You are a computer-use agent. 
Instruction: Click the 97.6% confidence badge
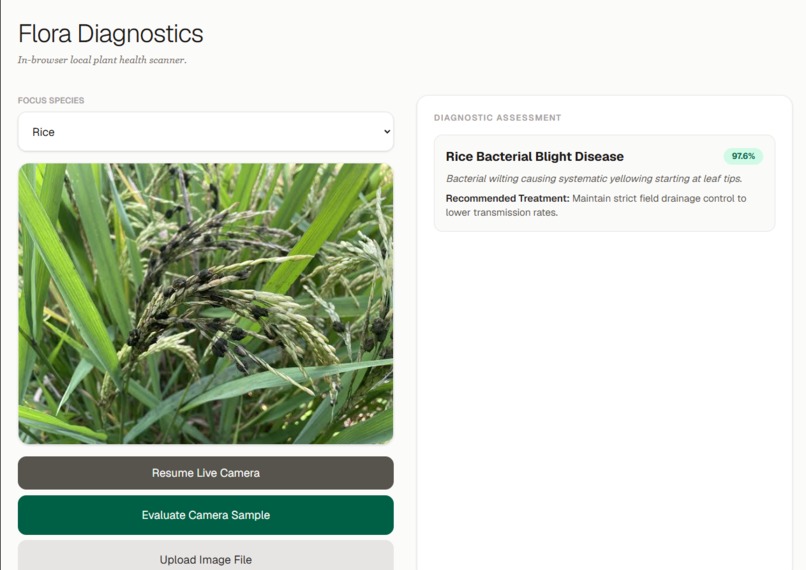743,156
